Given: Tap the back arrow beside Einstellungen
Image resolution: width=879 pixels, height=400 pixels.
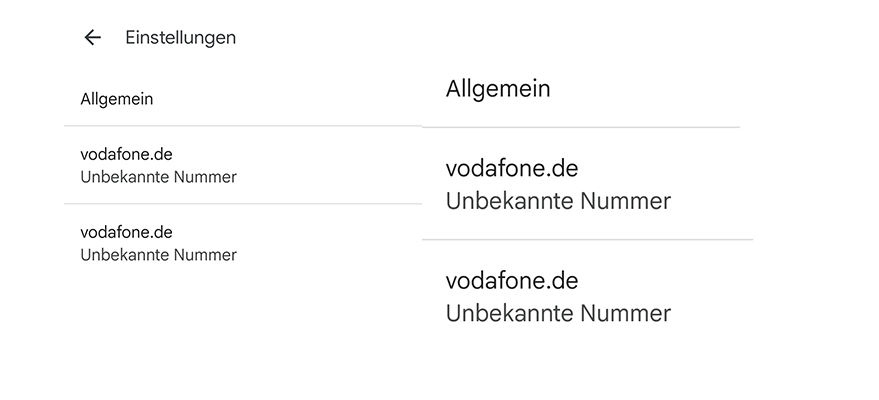Looking at the screenshot, I should tap(93, 38).
